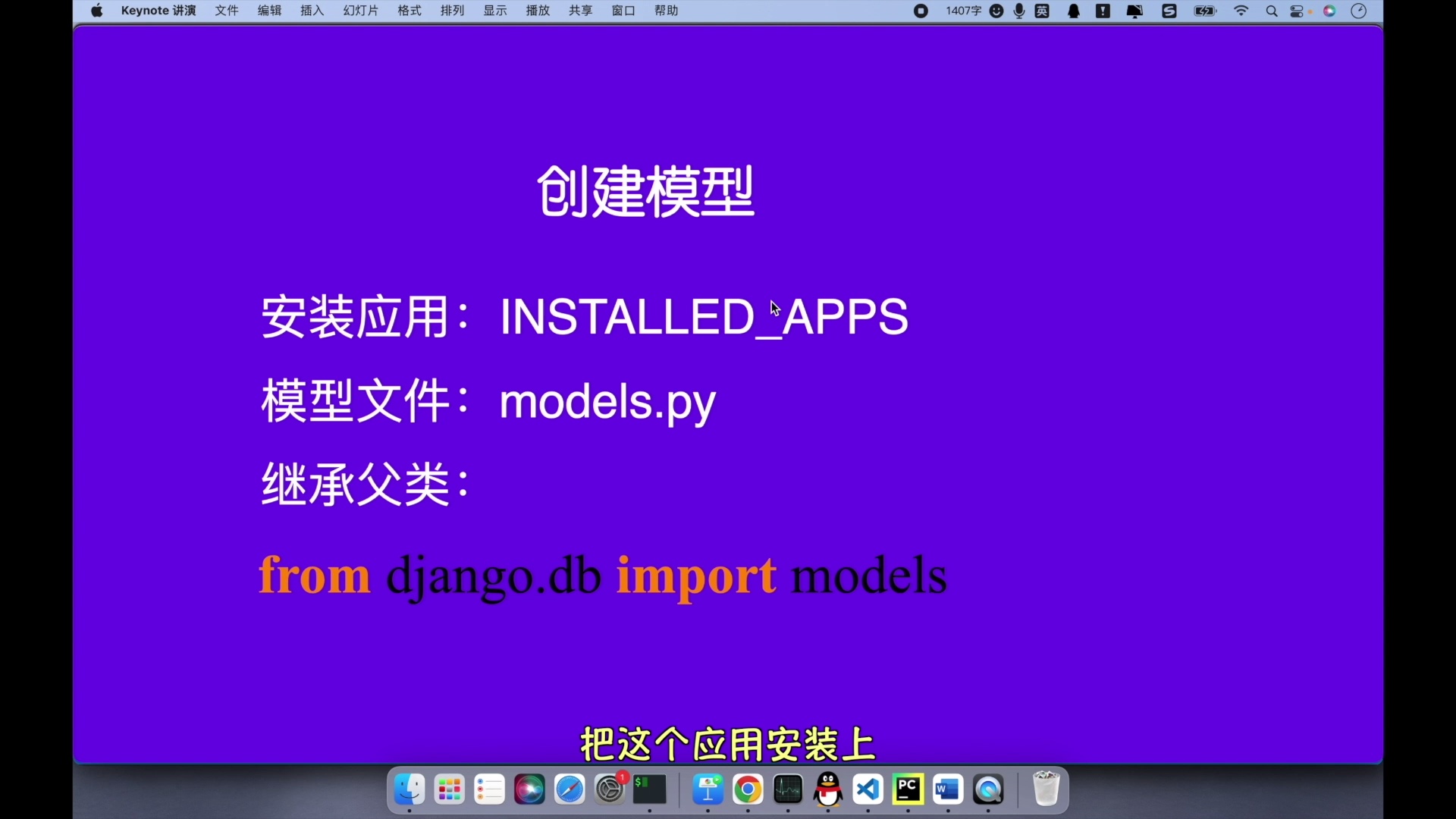The width and height of the screenshot is (1456, 819).
Task: Open PyCharm from the Dock
Action: click(x=908, y=790)
